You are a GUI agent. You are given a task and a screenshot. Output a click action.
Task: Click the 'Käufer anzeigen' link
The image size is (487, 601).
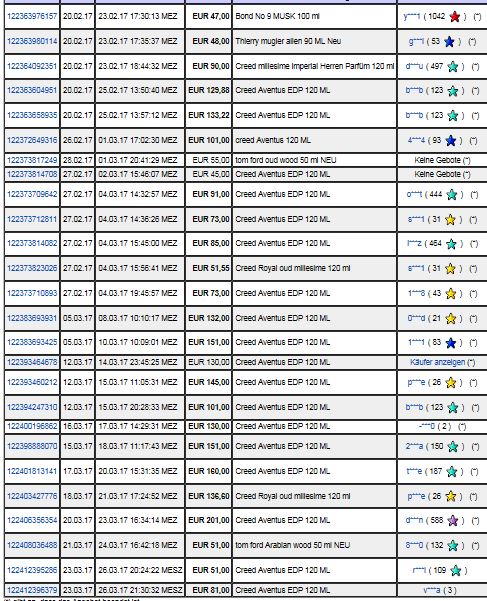point(437,362)
